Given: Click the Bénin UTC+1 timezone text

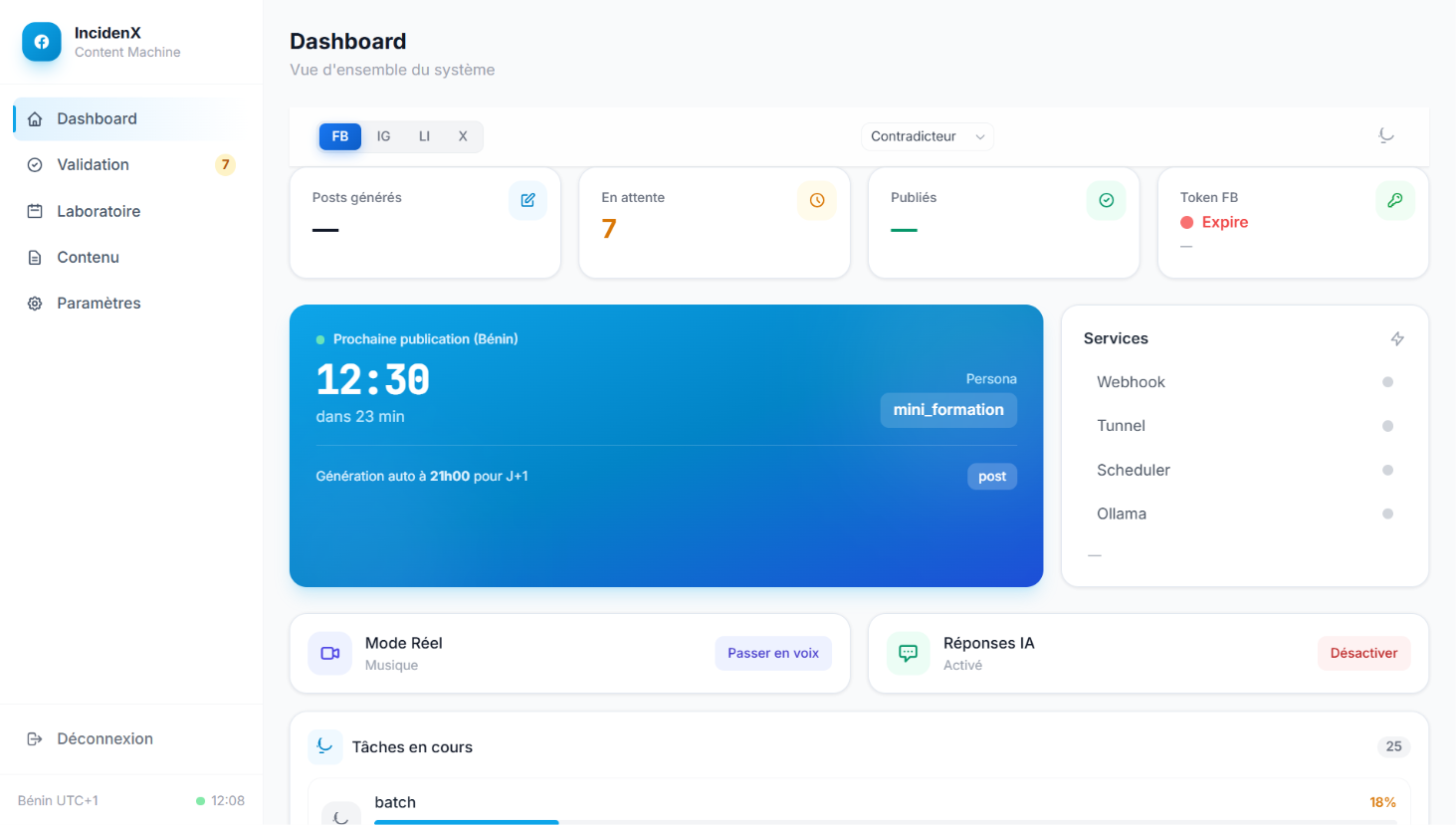Looking at the screenshot, I should (x=58, y=801).
